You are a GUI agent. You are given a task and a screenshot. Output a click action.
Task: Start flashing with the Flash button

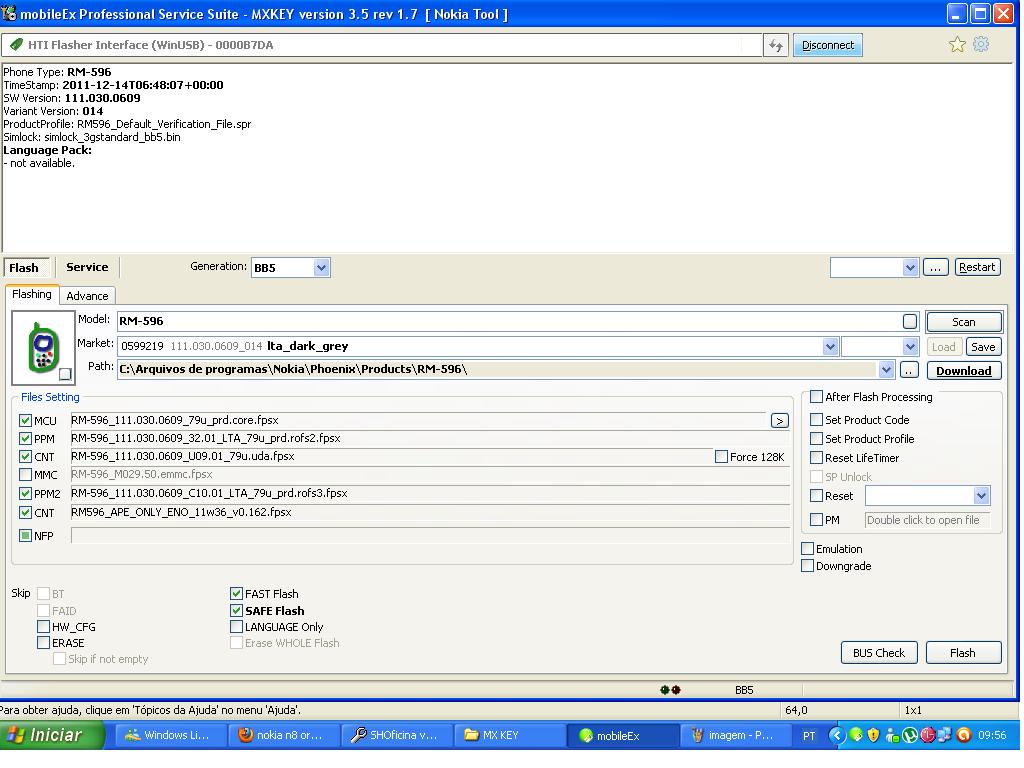pos(963,653)
